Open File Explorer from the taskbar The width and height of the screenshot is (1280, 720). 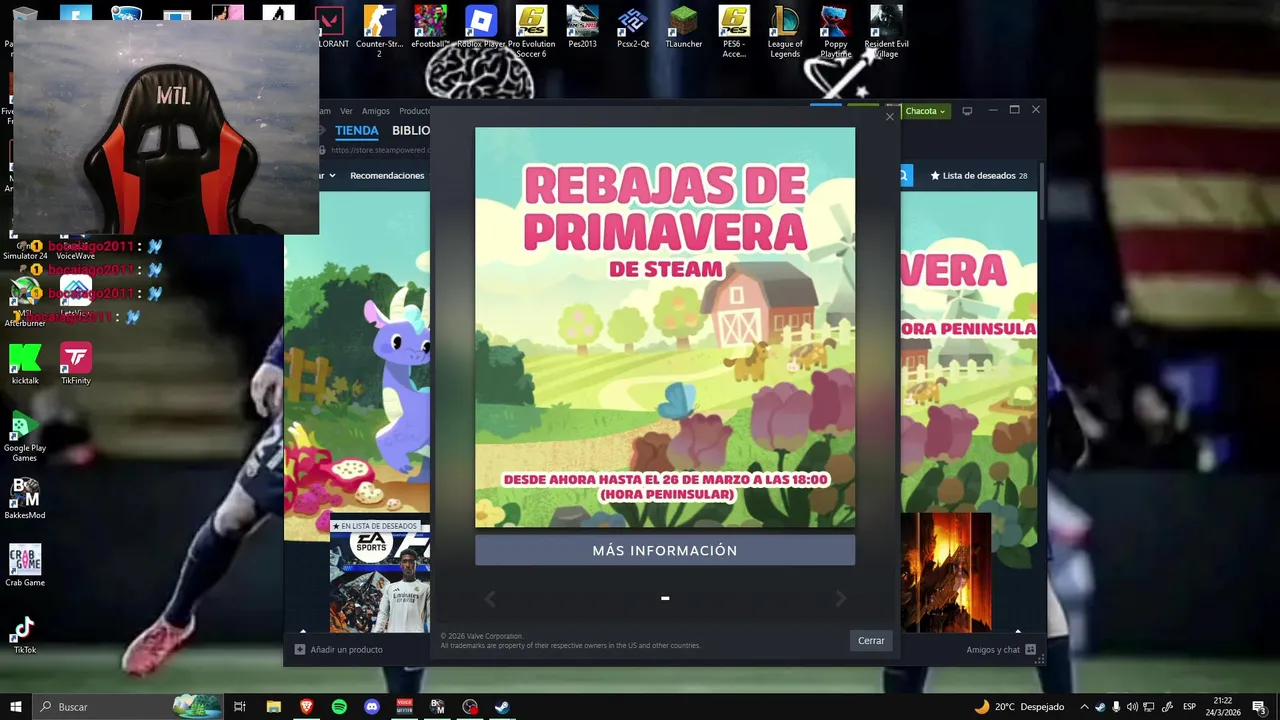[273, 707]
